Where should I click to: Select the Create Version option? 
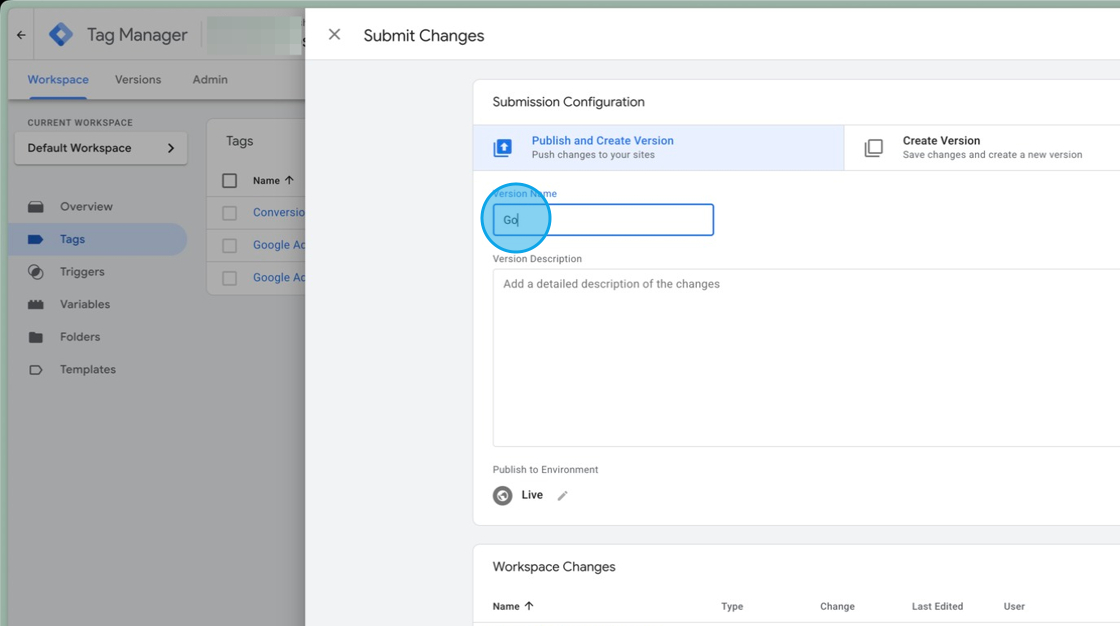[x=941, y=146]
